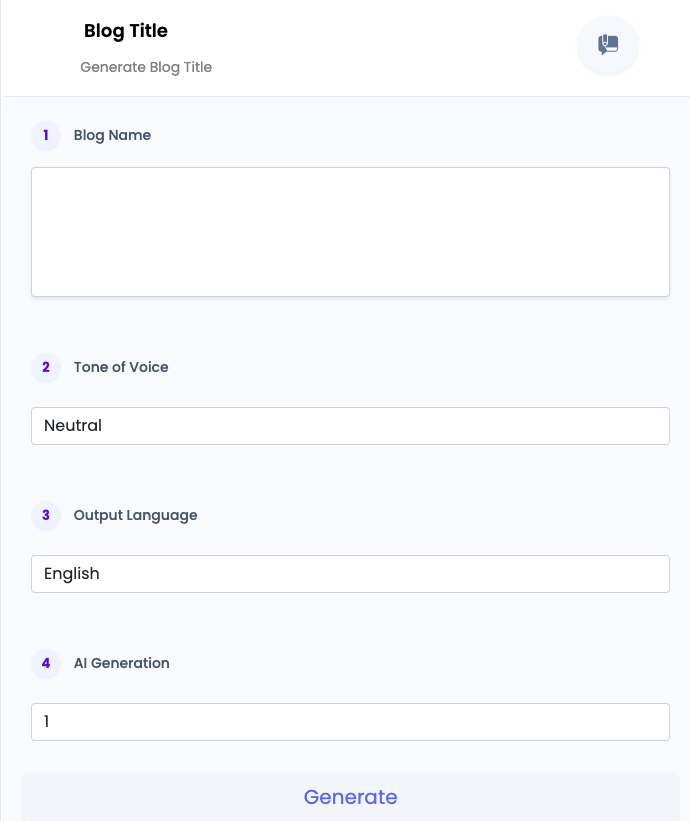Screen dimensions: 690x821
Task: Focus the Blog Name text area
Action: 350,232
